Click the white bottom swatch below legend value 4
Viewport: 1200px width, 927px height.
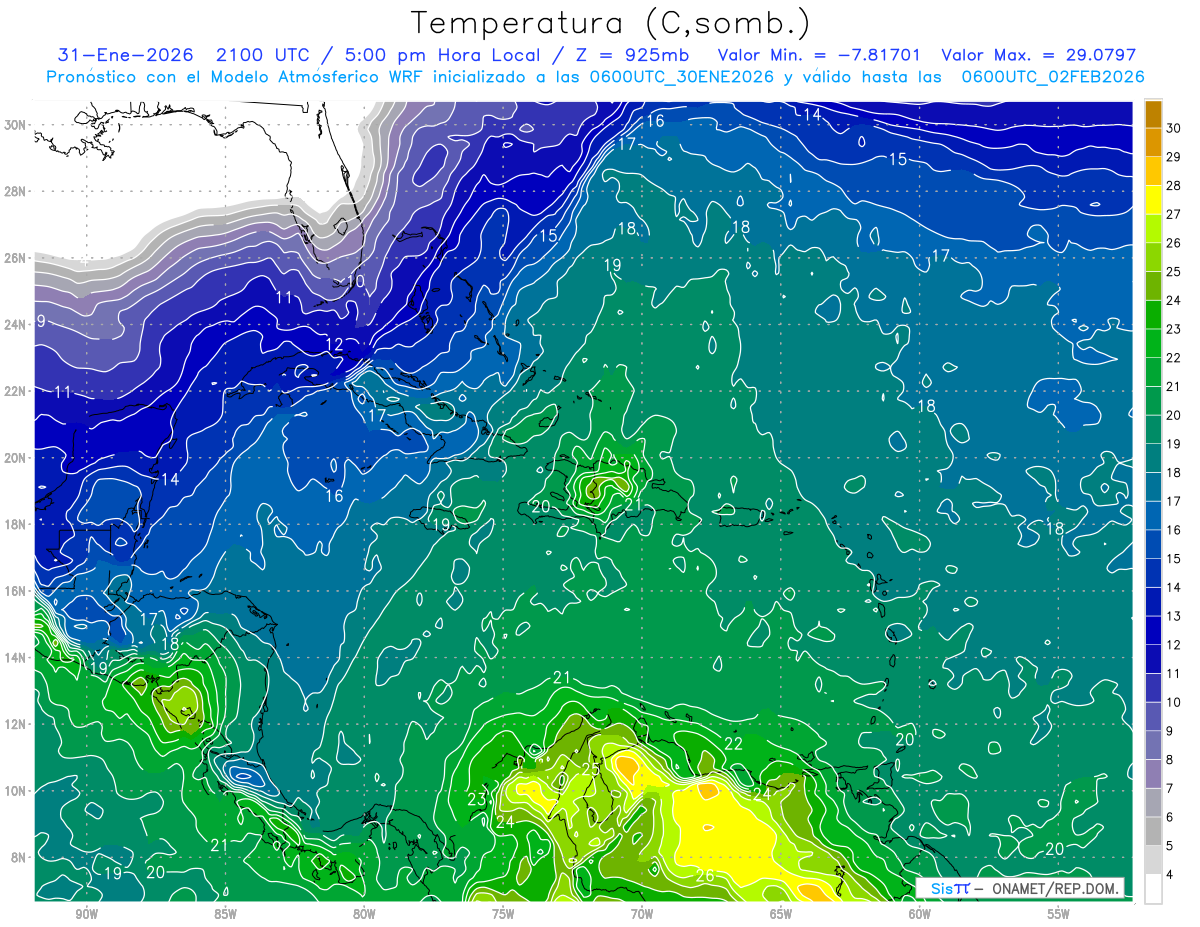tap(1153, 889)
